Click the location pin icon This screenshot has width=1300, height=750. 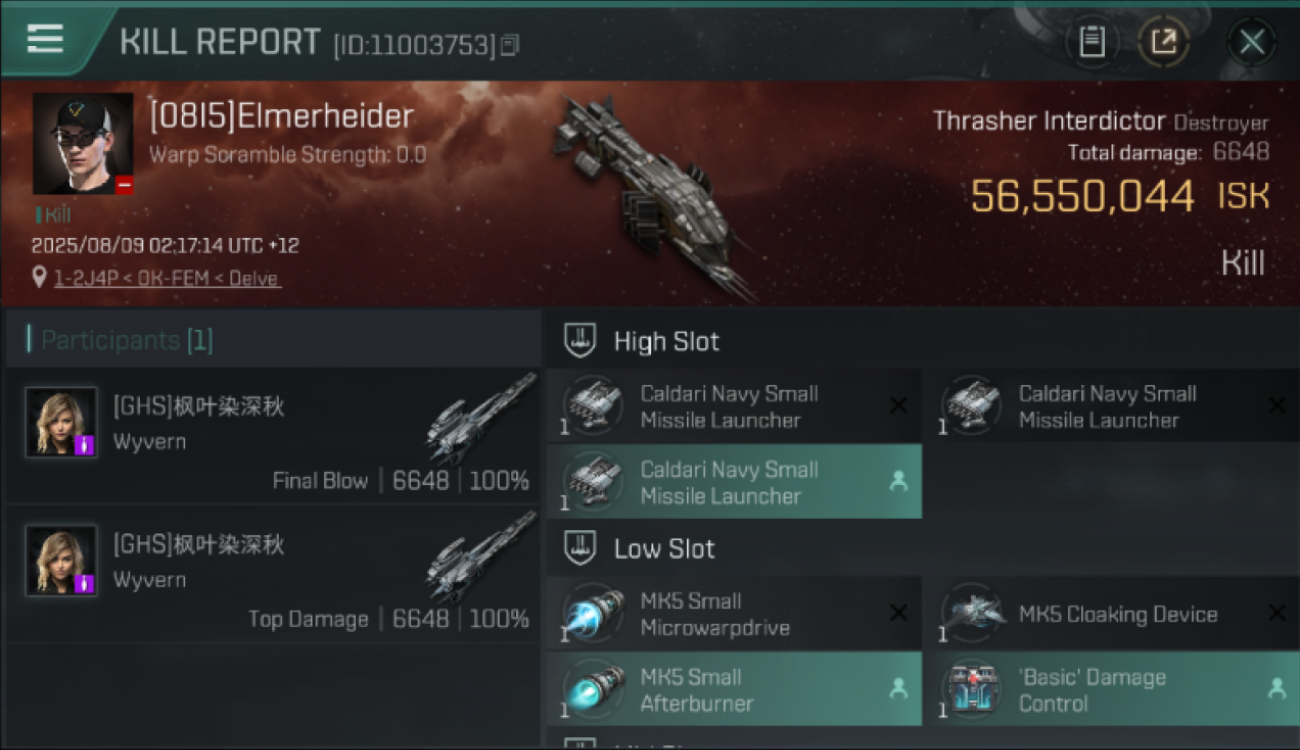39,277
